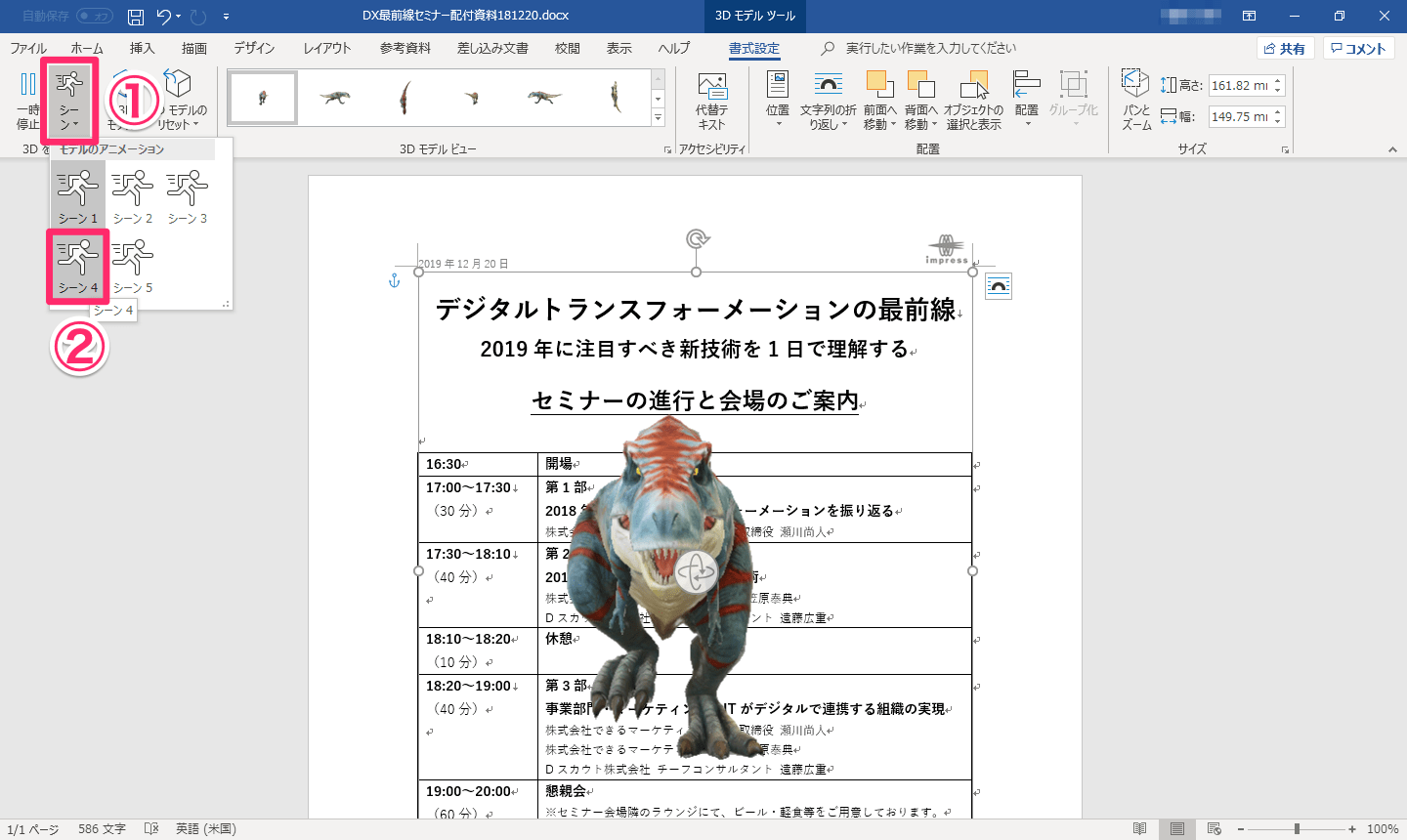Image resolution: width=1407 pixels, height=840 pixels.
Task: Open the 書式設定 (Format) tab
Action: click(x=754, y=48)
